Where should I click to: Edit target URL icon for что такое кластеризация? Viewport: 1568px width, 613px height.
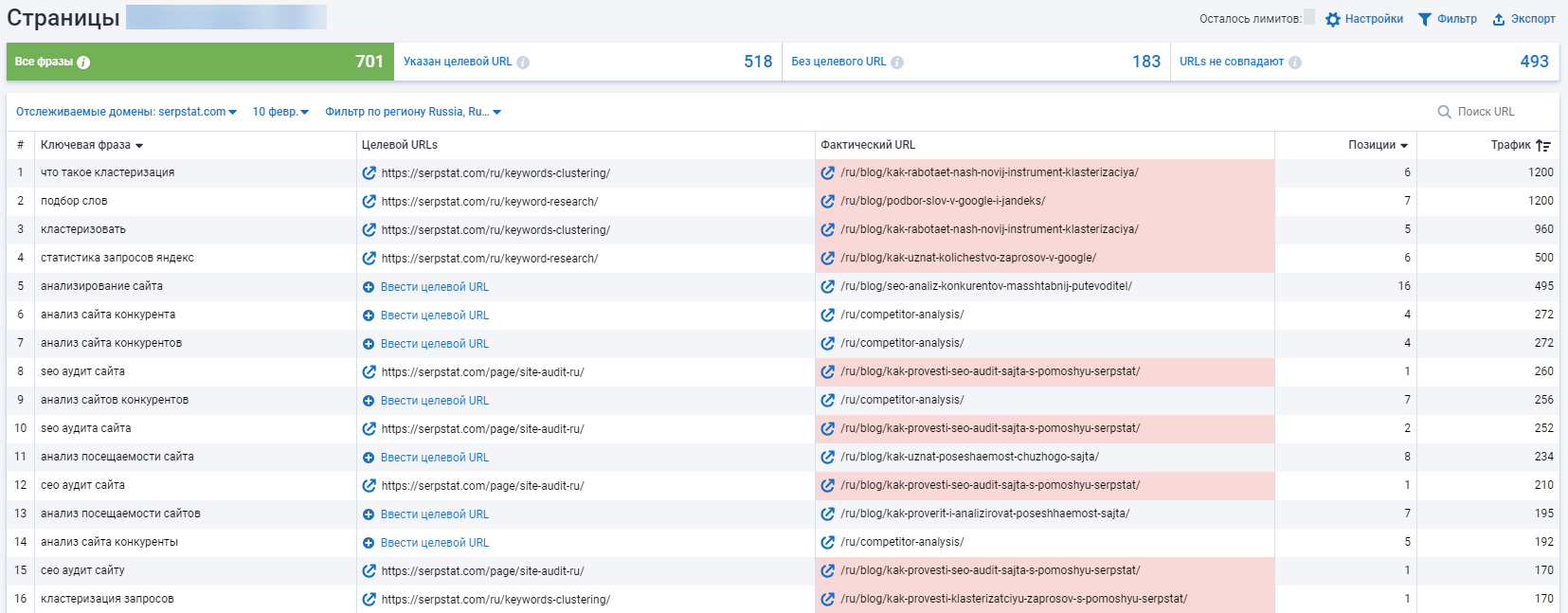pyautogui.click(x=369, y=173)
